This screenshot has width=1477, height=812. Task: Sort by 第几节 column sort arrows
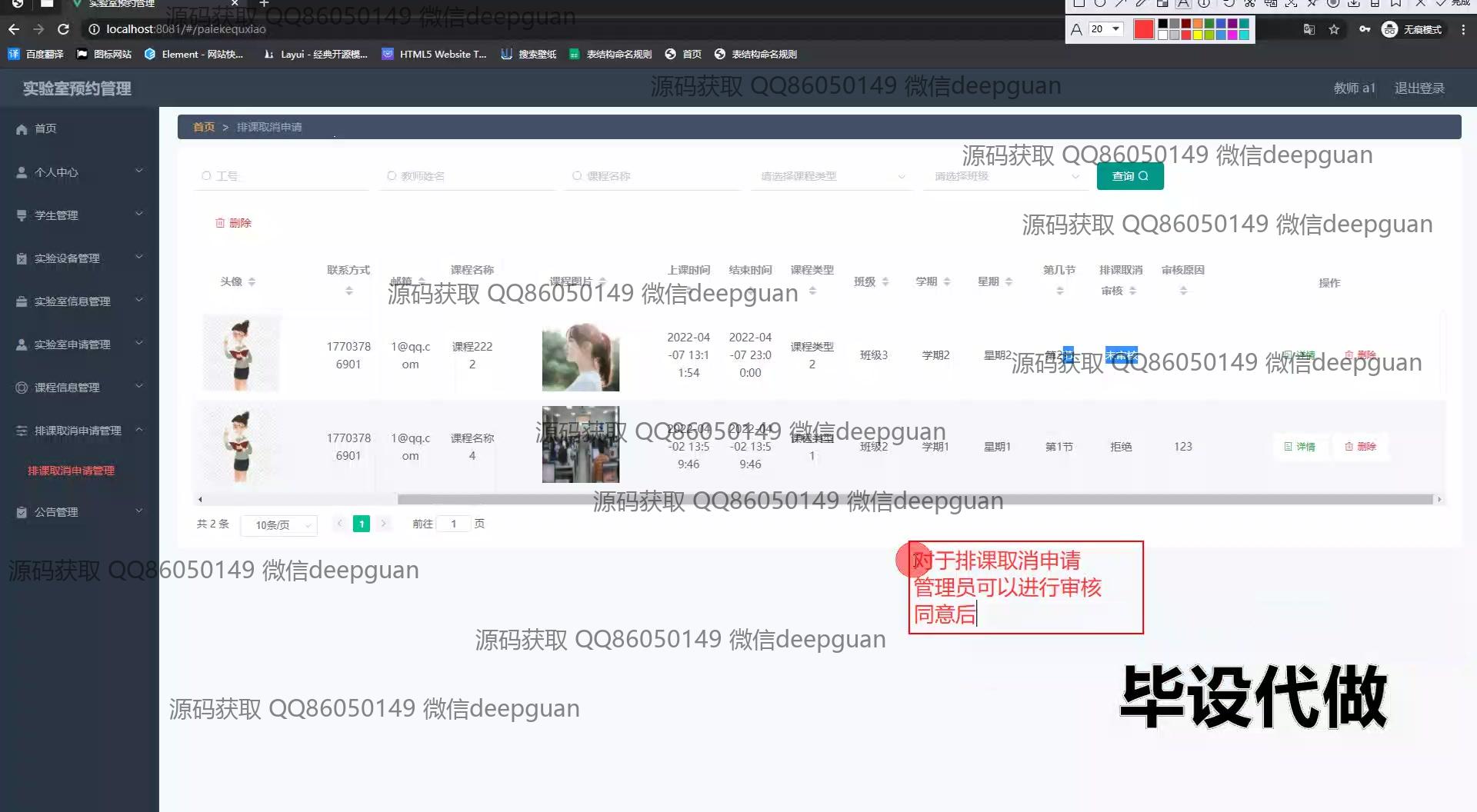[1060, 291]
